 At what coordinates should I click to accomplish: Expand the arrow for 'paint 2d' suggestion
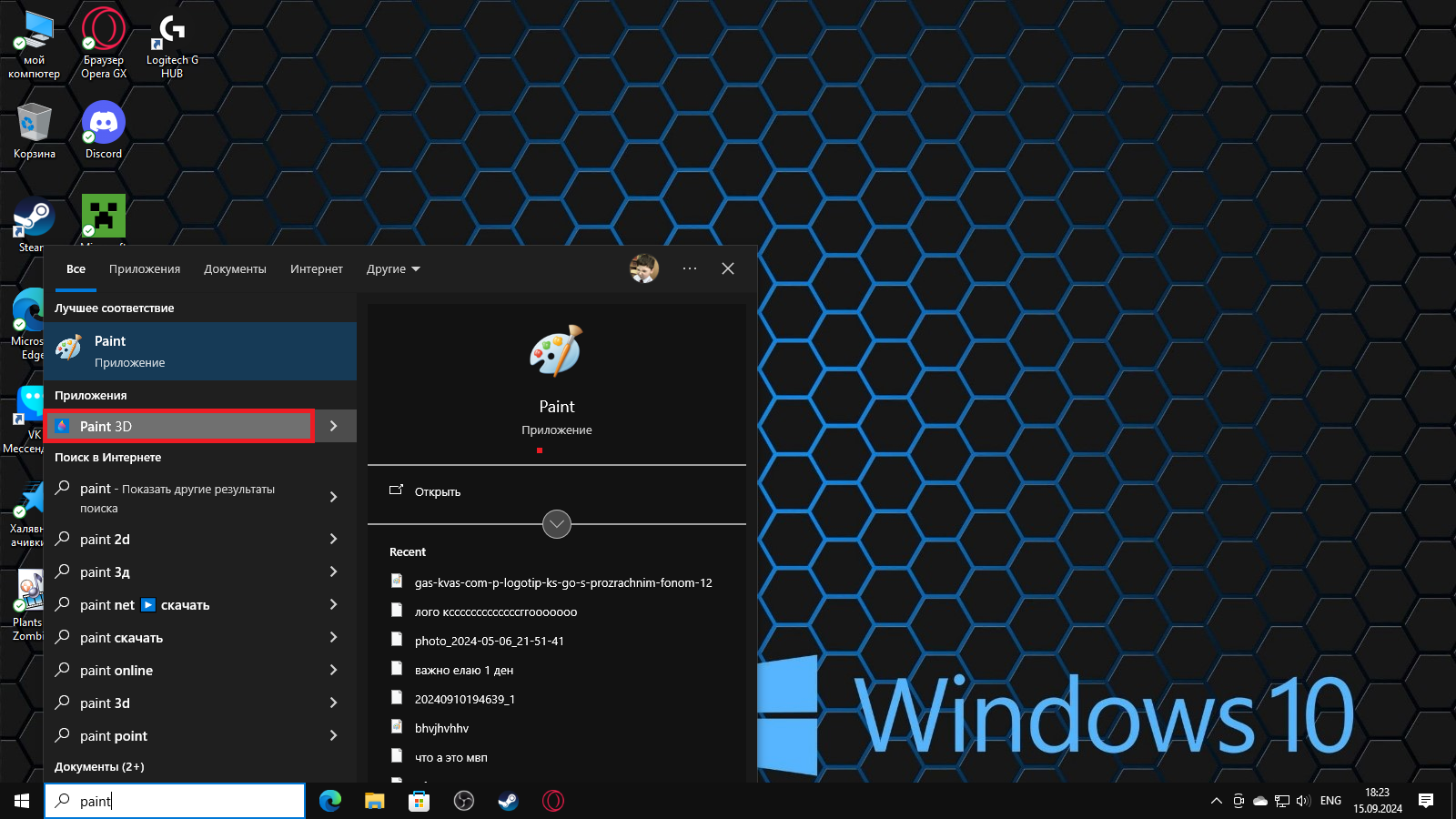[x=334, y=539]
